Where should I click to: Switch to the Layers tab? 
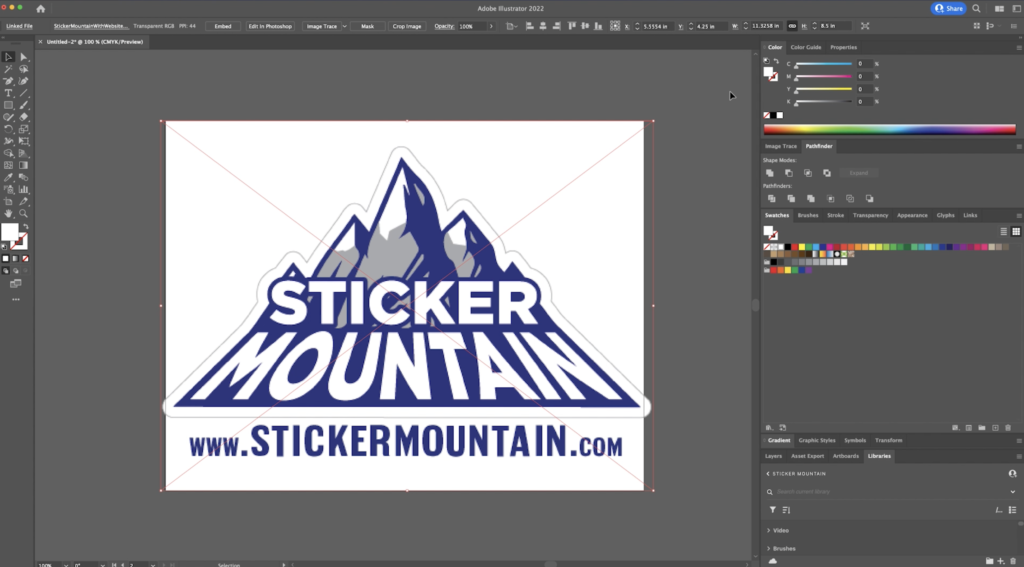(773, 456)
